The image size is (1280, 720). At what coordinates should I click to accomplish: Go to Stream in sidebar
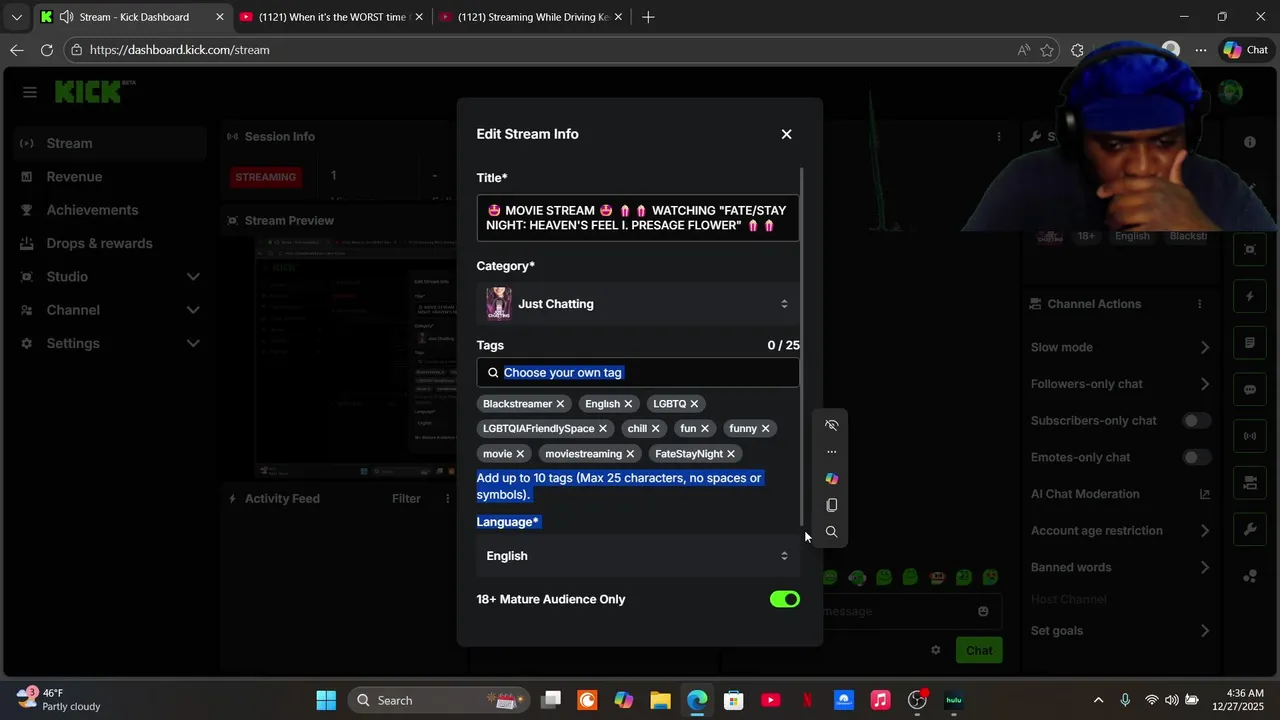(x=110, y=143)
